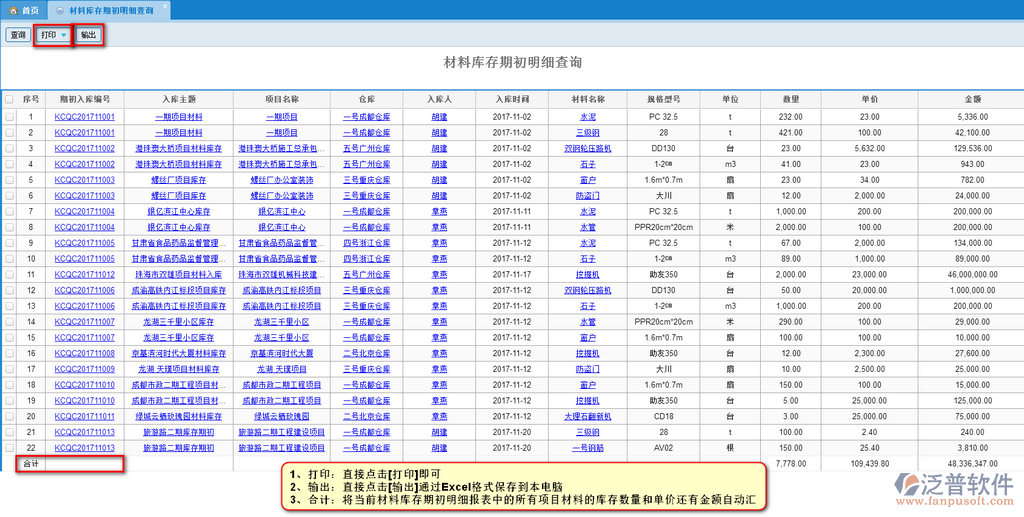Open the 一号钢筋 material link
The height and width of the screenshot is (517, 1024).
pos(587,447)
